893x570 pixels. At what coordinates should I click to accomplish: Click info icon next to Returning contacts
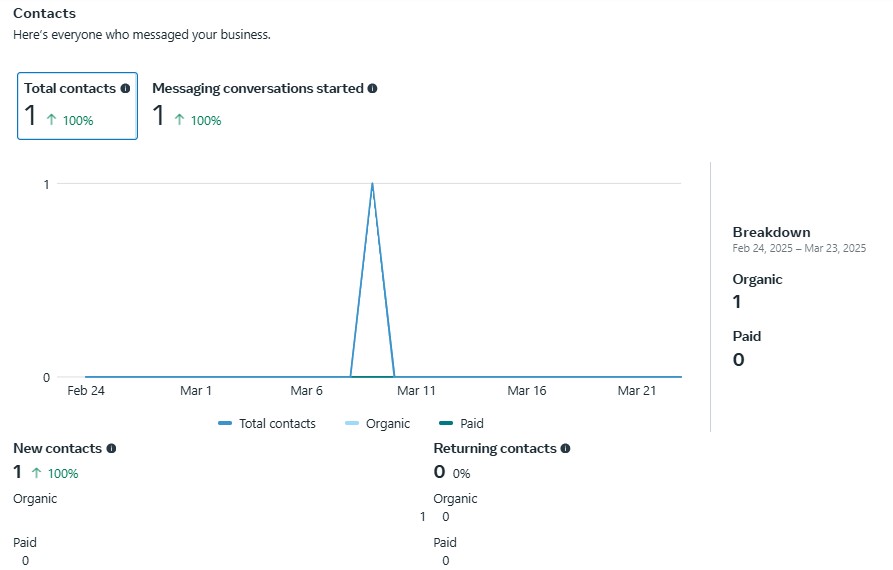pyautogui.click(x=565, y=448)
